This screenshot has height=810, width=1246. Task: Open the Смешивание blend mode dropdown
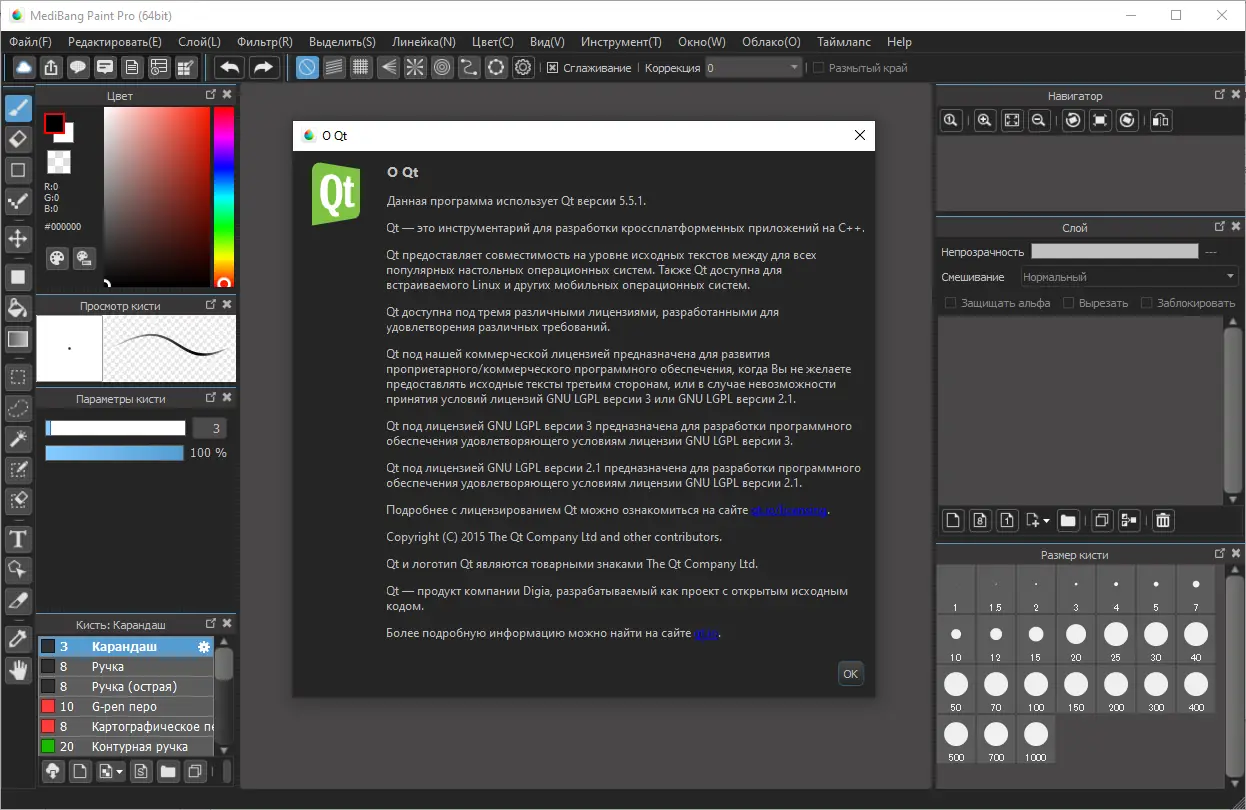point(1129,277)
